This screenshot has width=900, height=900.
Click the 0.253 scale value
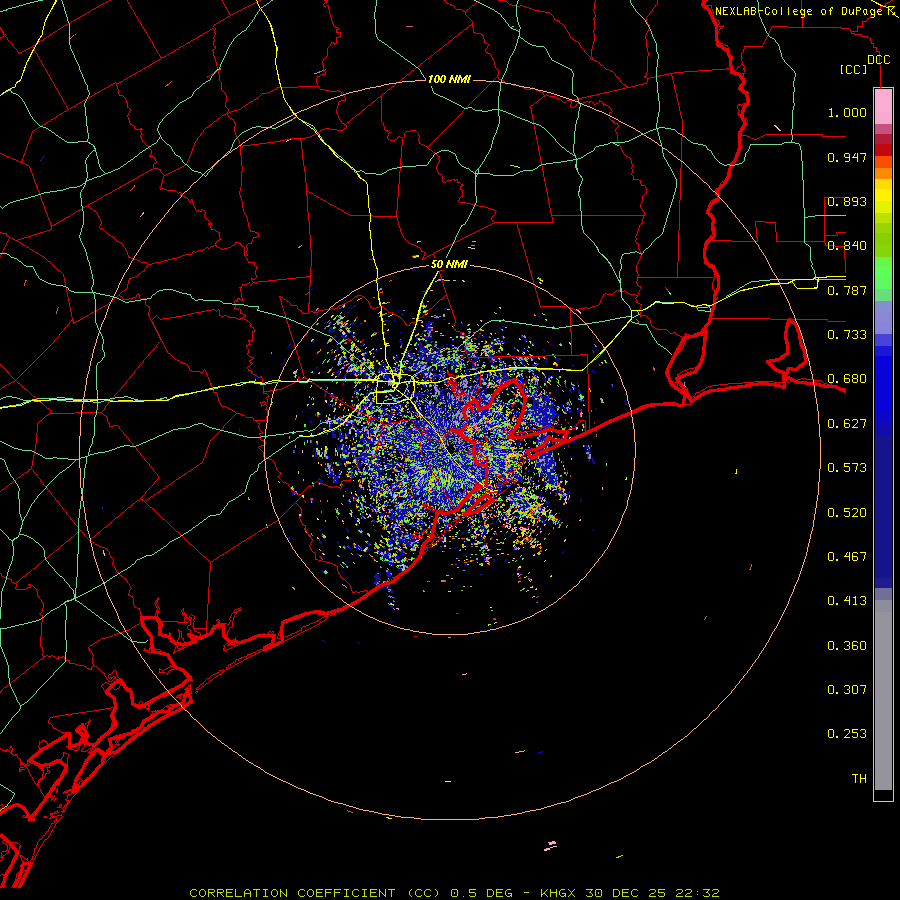pyautogui.click(x=847, y=734)
